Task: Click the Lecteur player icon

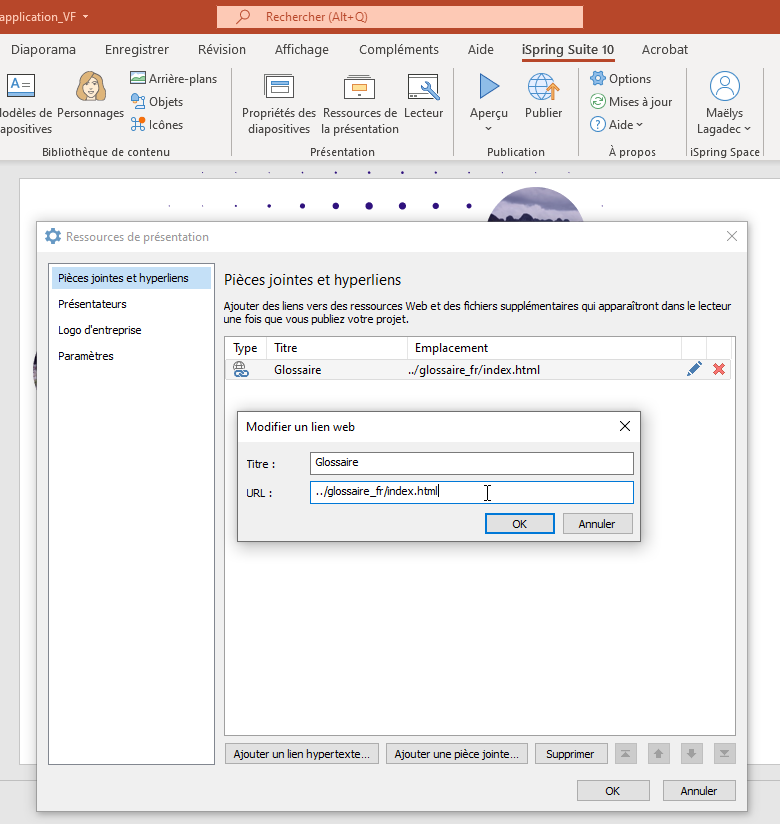Action: point(423,88)
